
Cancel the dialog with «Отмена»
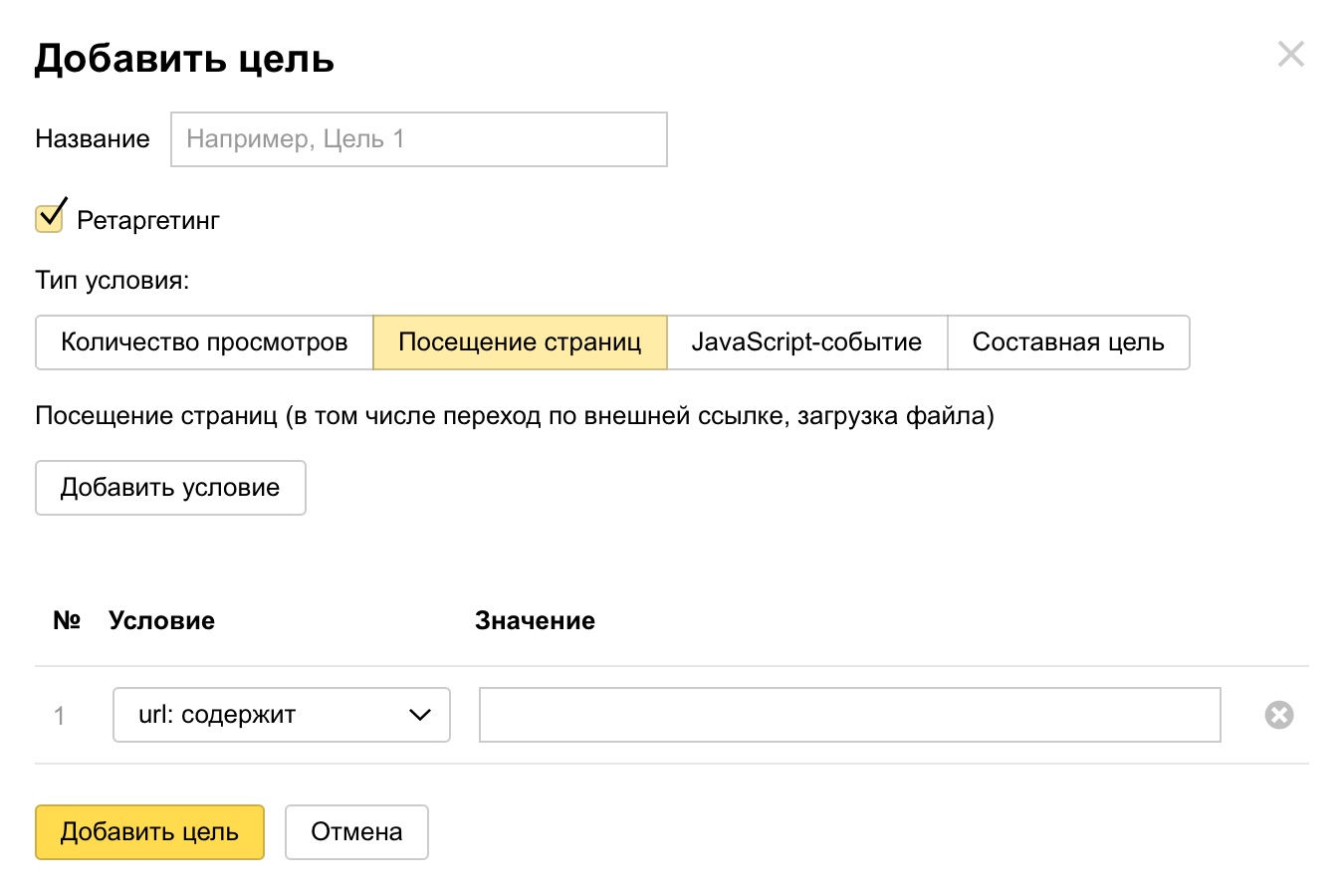coord(356,831)
